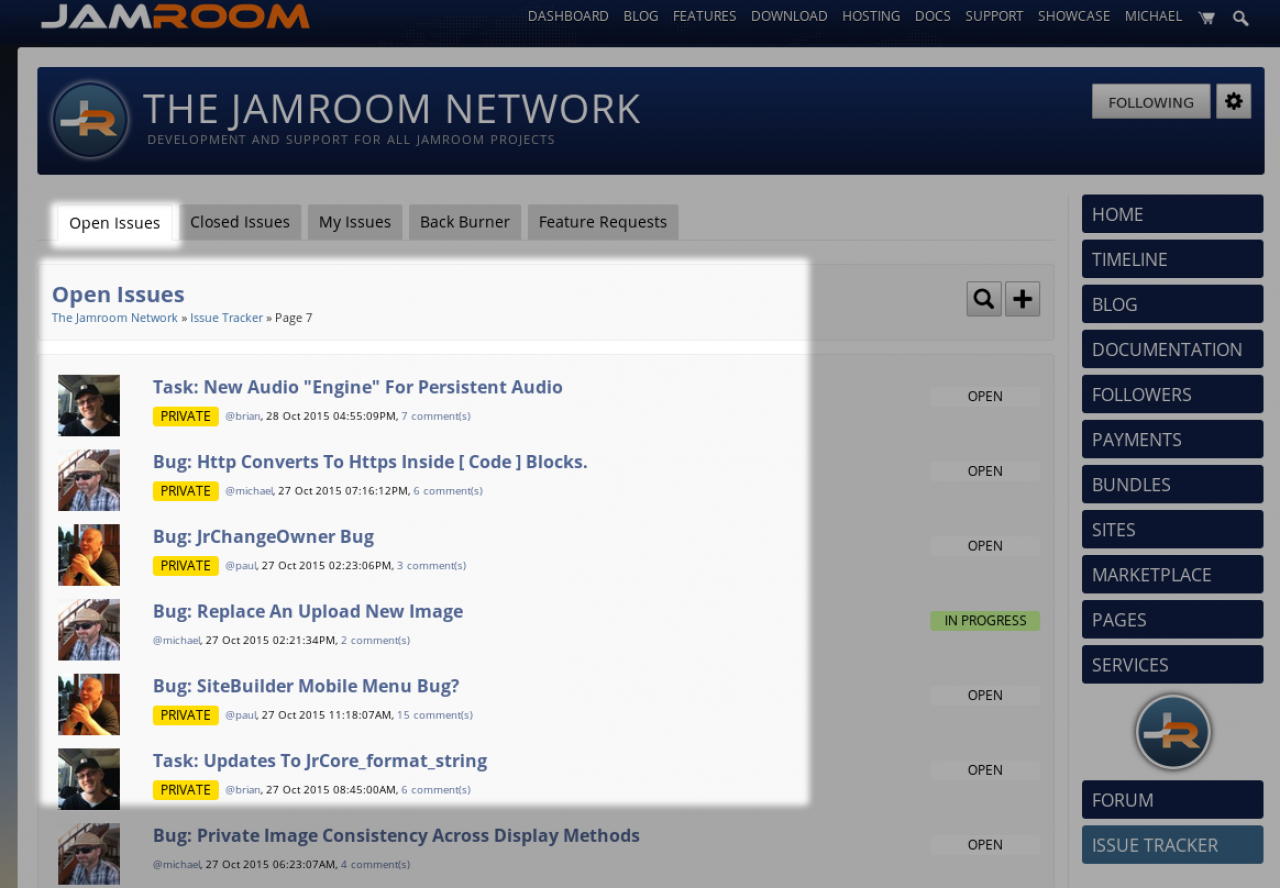Click 'The Jamroom Network' profile title
This screenshot has width=1280, height=888.
(392, 109)
